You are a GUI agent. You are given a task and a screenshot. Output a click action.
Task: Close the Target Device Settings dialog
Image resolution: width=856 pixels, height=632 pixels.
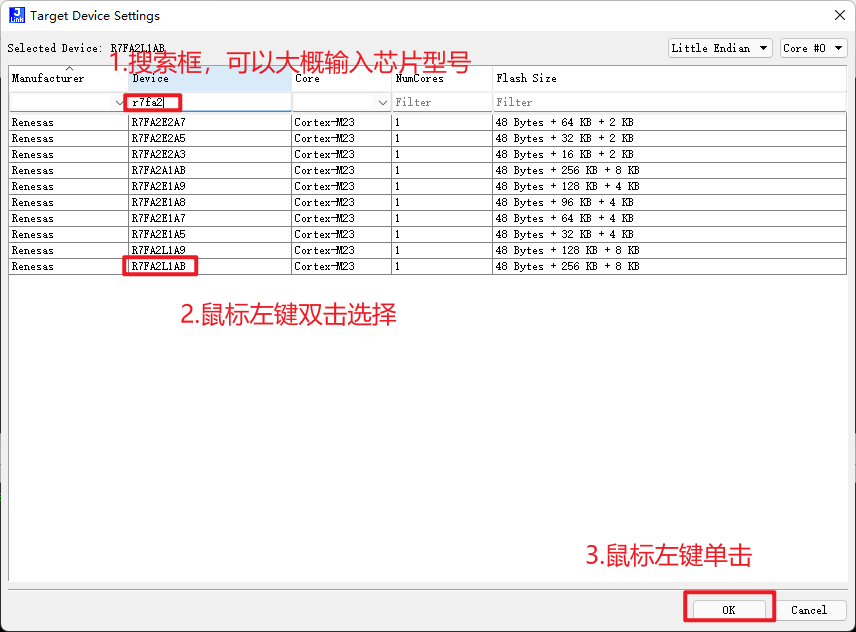(x=838, y=15)
